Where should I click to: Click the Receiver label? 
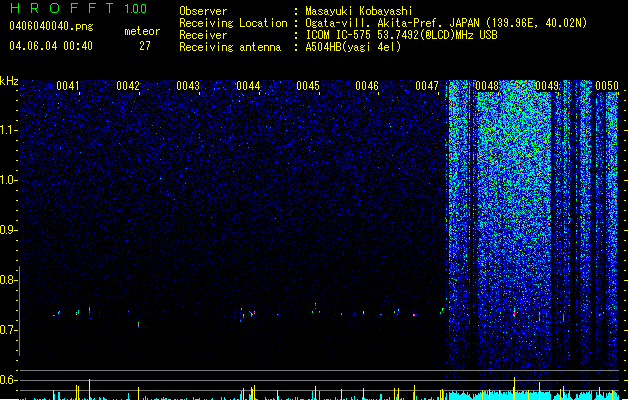[x=203, y=35]
